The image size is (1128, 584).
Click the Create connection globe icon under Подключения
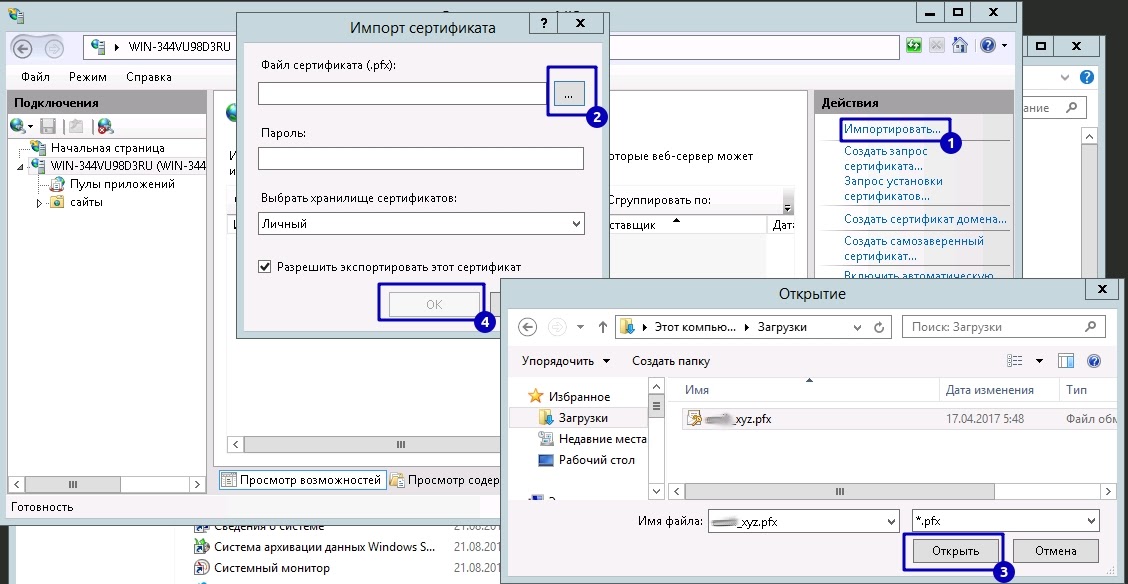tap(17, 126)
